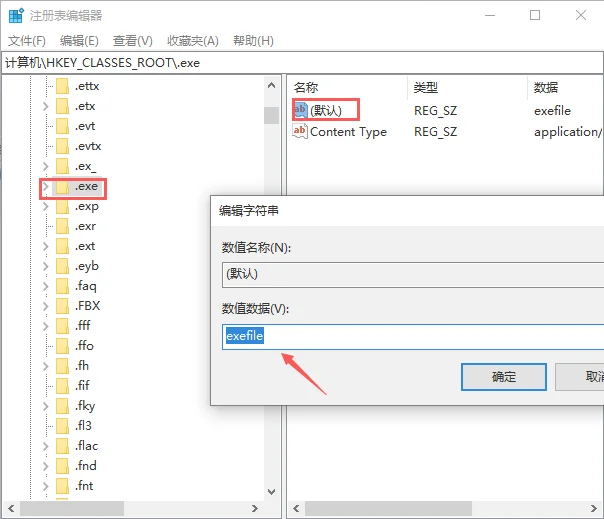Click the .FBX key folder icon
This screenshot has height=519, width=604.
[63, 306]
